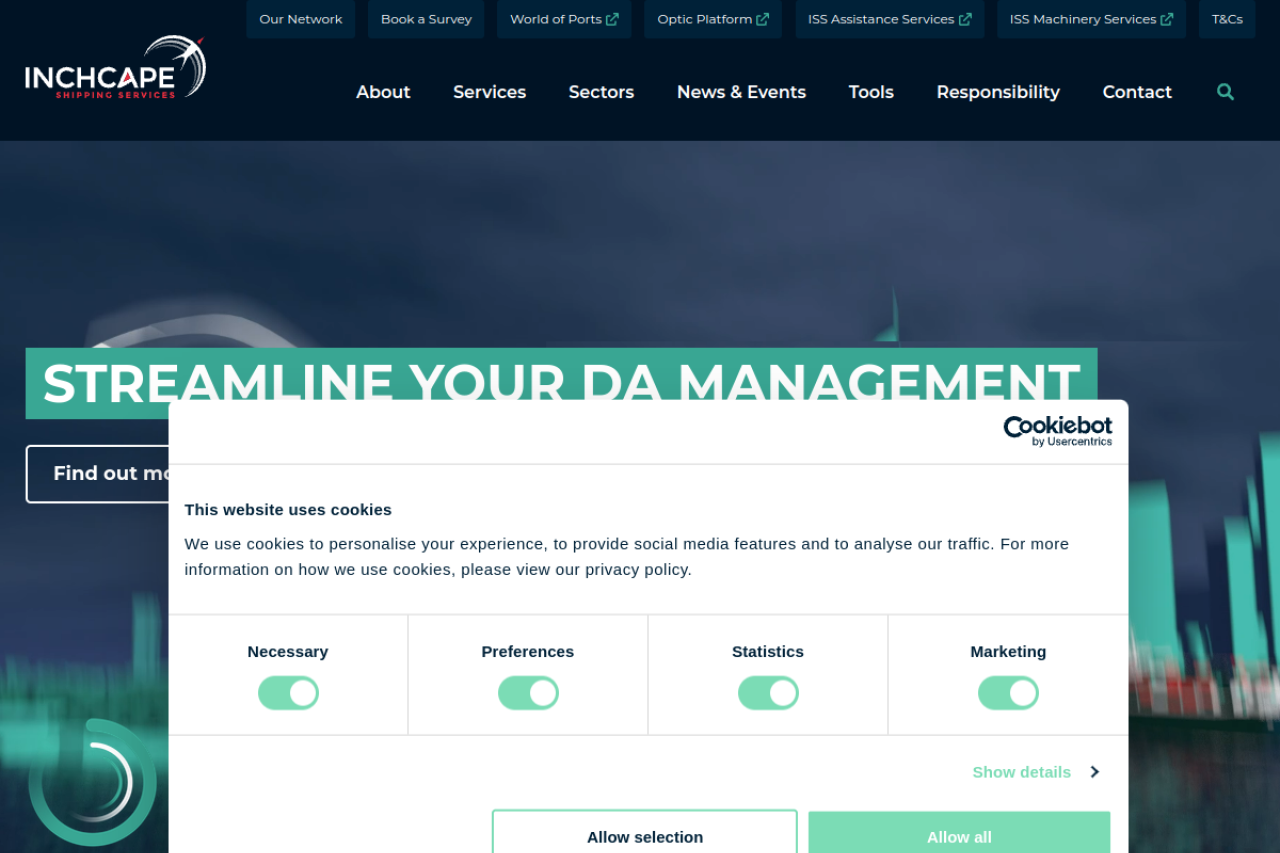
Task: Click the Allow selection button
Action: (645, 835)
